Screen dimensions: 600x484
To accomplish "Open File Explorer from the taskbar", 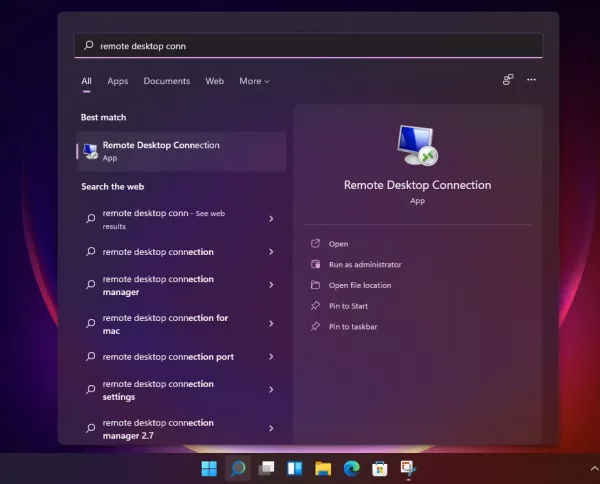I will [x=323, y=468].
